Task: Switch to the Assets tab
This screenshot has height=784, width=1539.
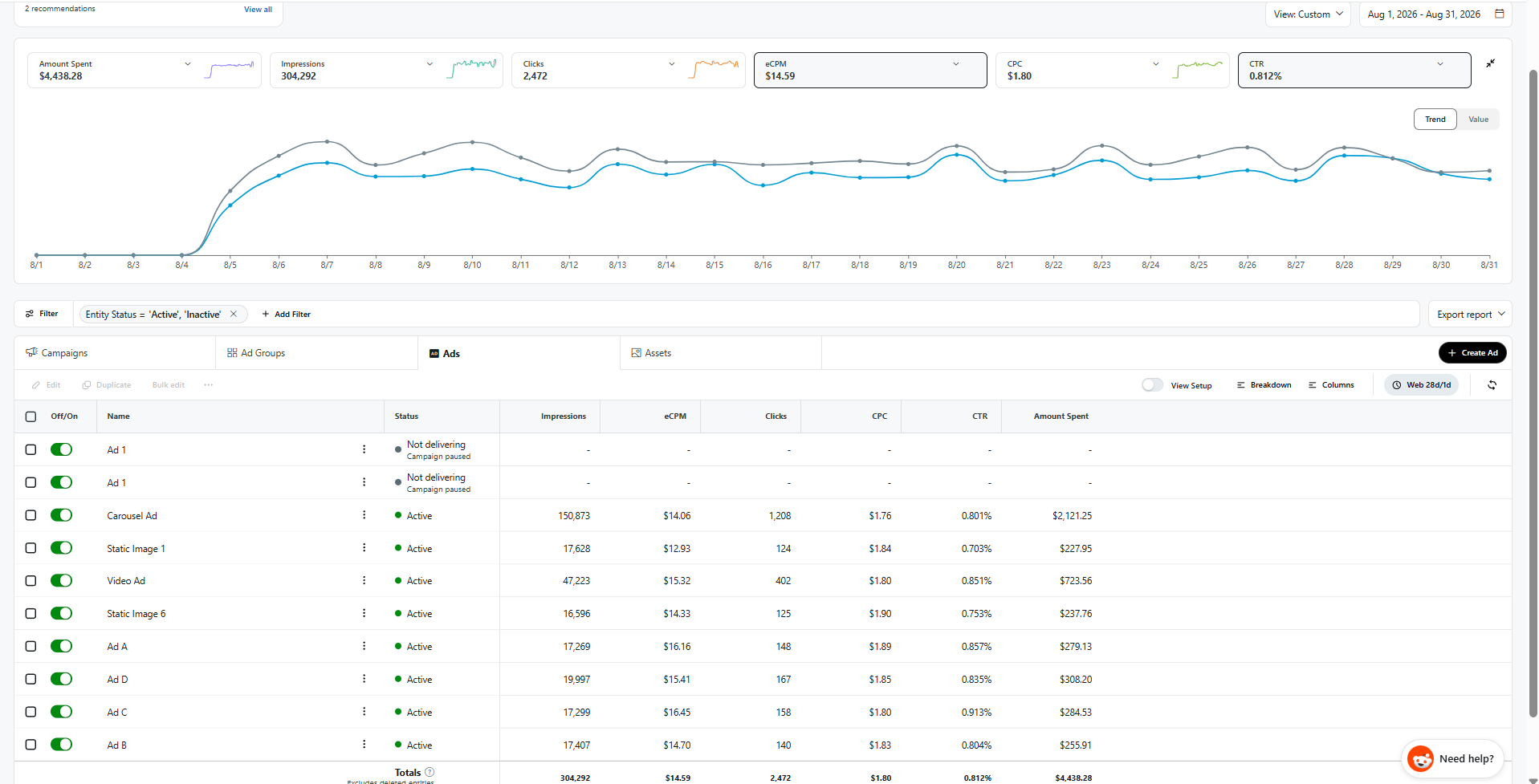Action: [x=720, y=353]
